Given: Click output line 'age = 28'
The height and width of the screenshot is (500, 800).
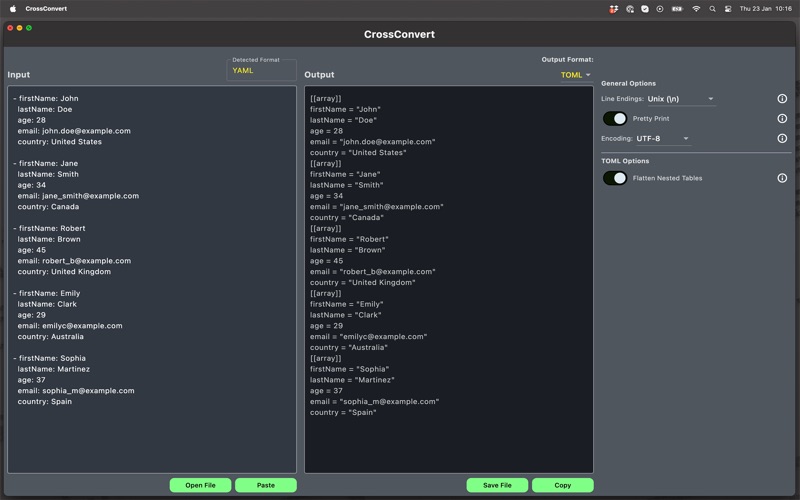Looking at the screenshot, I should click(327, 131).
